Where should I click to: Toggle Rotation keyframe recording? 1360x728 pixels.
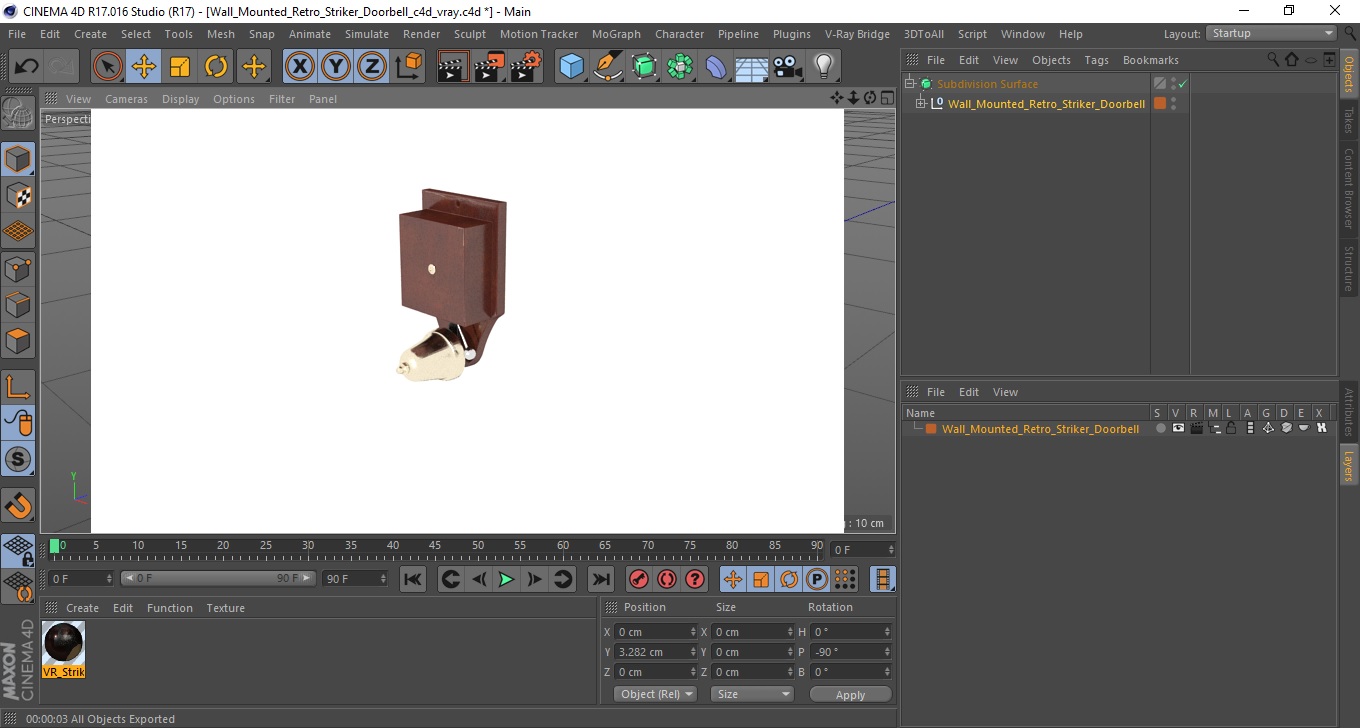click(x=789, y=579)
